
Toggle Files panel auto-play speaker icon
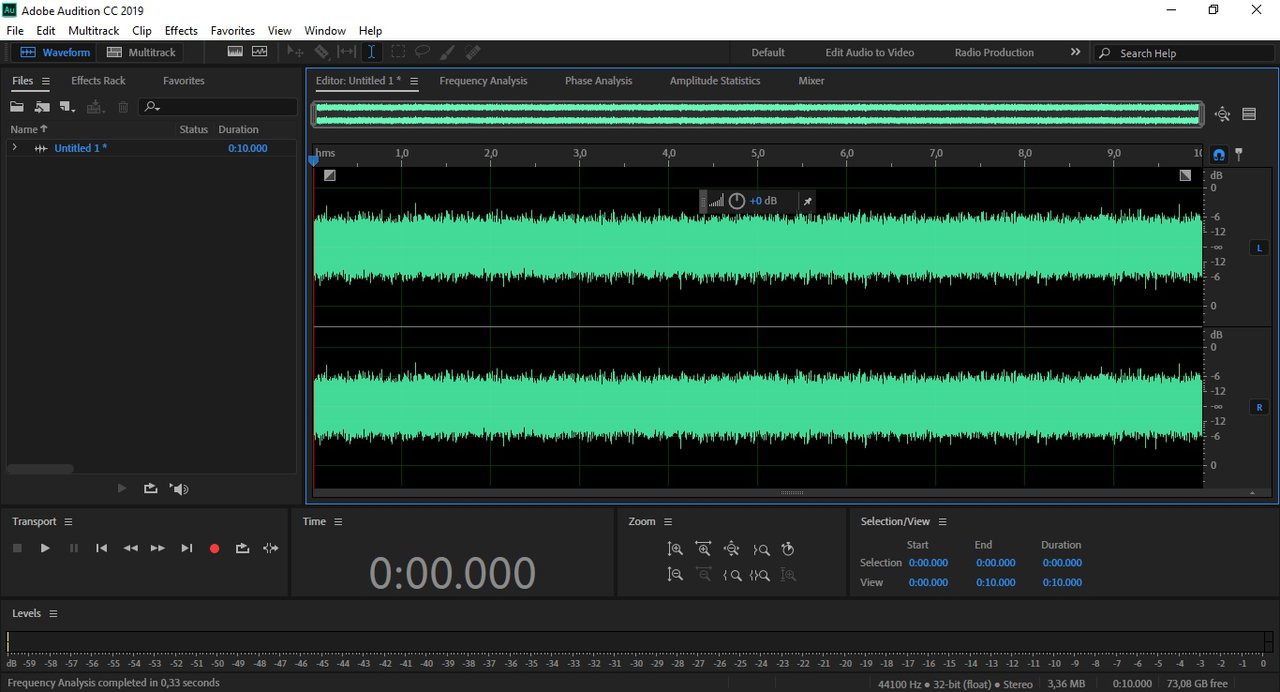tap(179, 489)
